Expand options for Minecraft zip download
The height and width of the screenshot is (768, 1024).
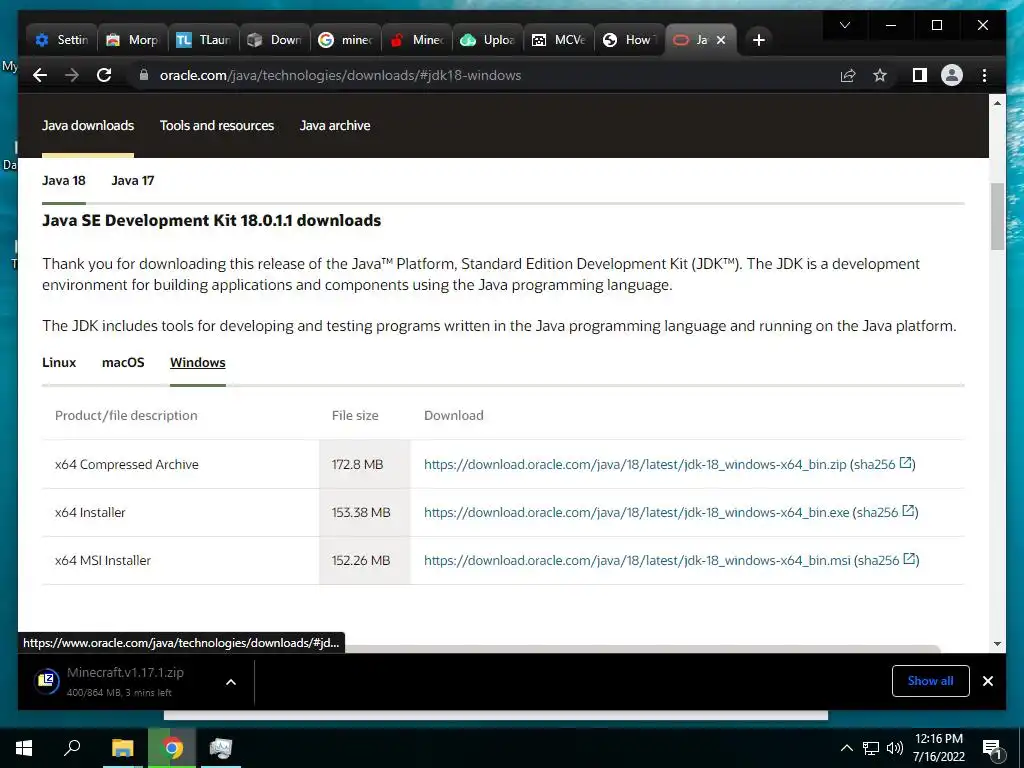[231, 682]
